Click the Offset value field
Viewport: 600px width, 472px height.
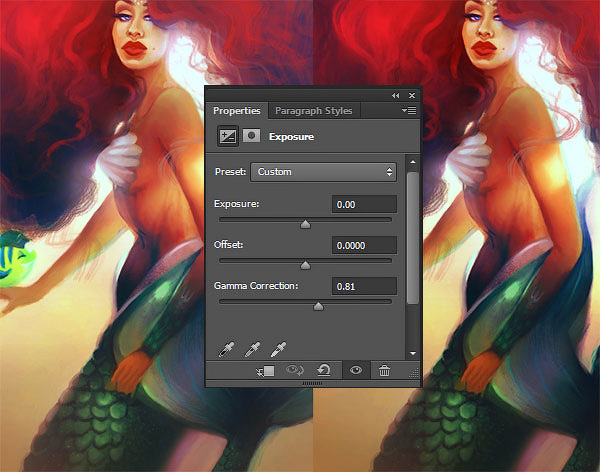364,245
